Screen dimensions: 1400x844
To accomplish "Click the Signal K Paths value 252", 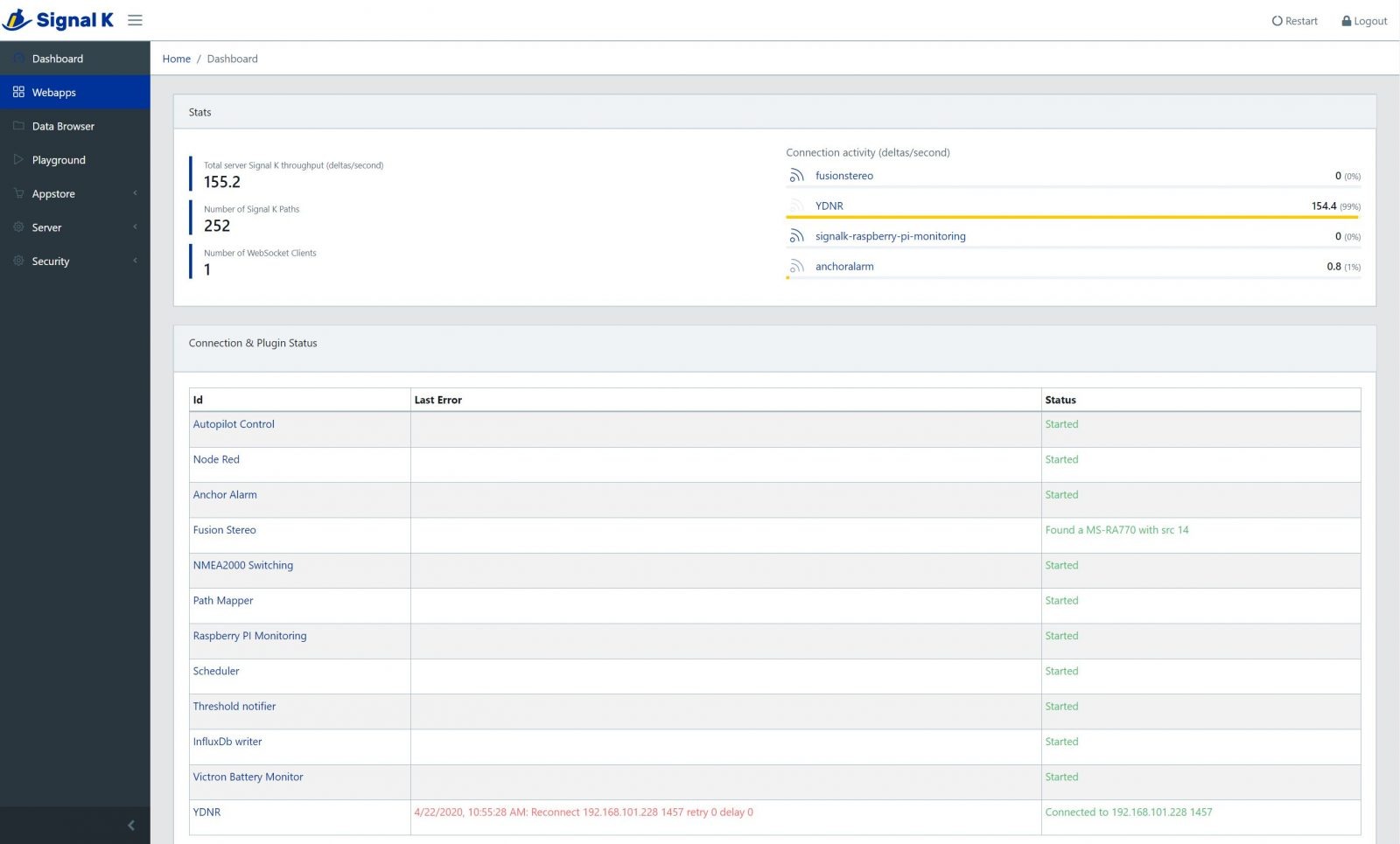I will tap(217, 226).
